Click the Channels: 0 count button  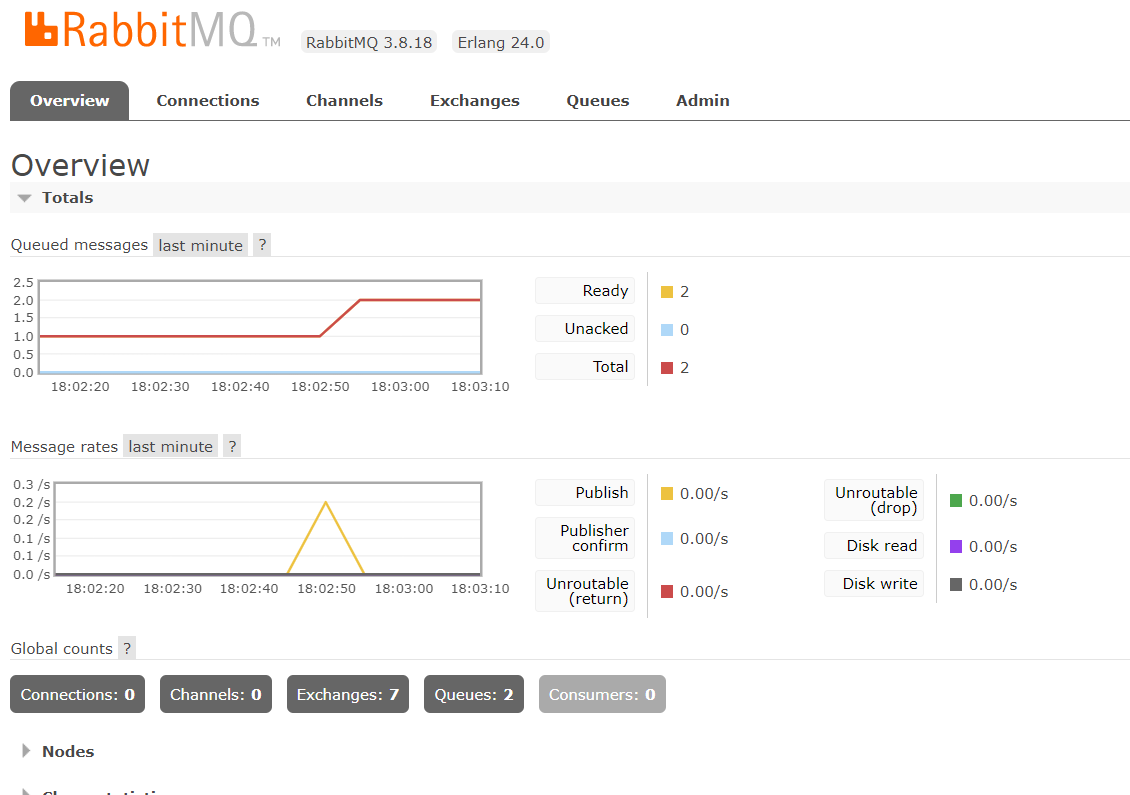[215, 694]
